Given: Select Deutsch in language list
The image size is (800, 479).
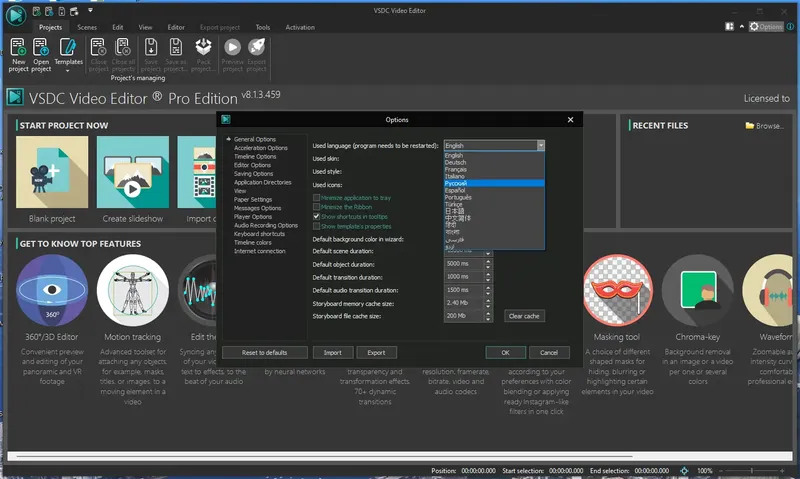Looking at the screenshot, I should 494,162.
